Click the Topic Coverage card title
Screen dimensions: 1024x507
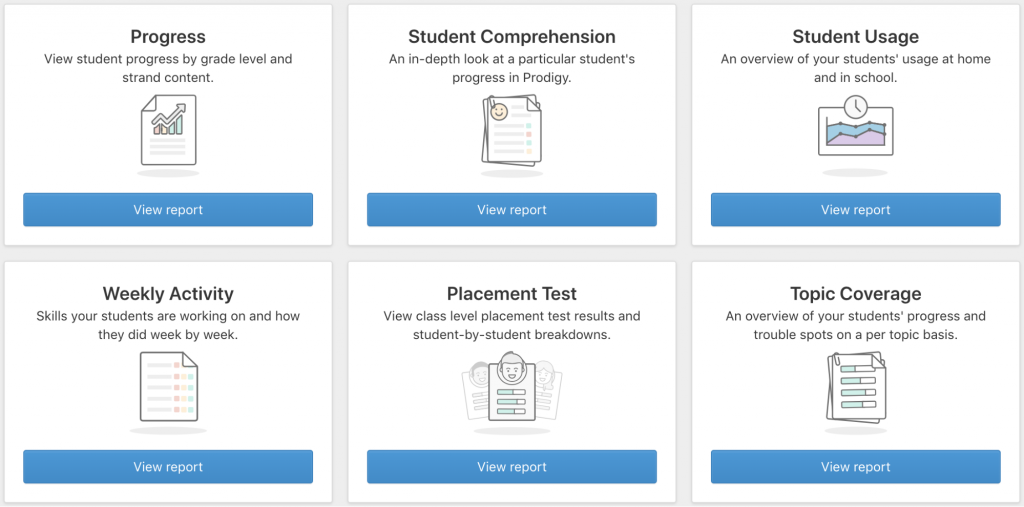coord(855,294)
